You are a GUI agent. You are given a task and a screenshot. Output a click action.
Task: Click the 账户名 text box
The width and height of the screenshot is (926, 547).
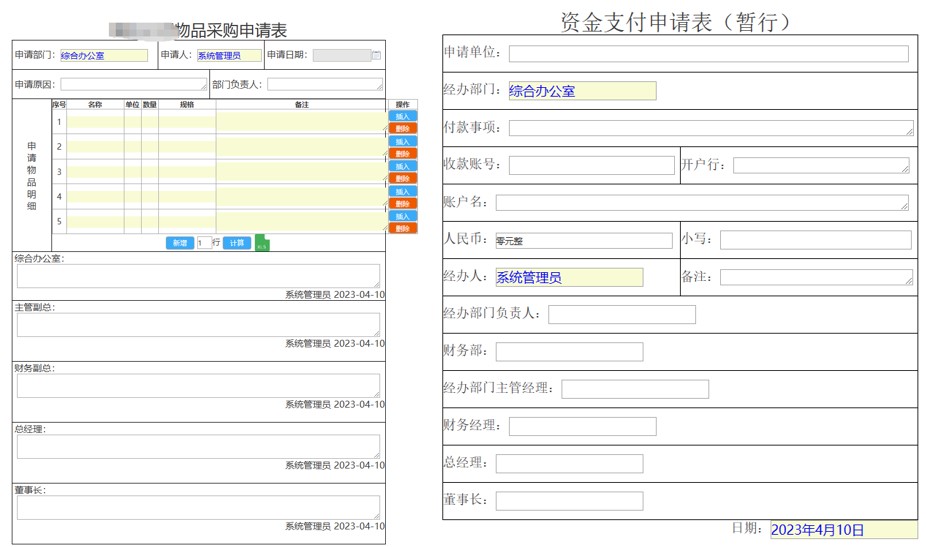point(702,203)
